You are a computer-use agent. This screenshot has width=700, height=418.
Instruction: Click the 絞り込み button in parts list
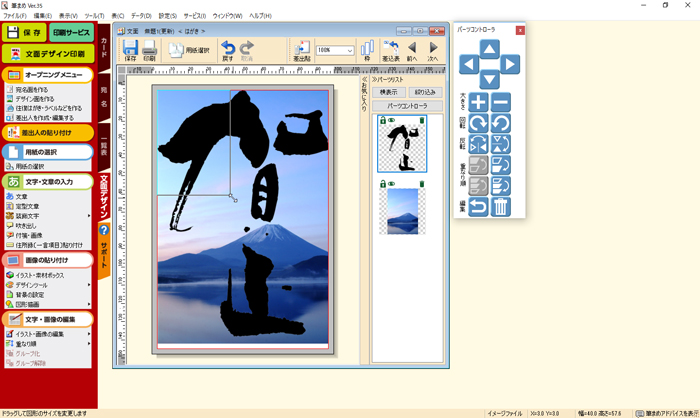coord(424,92)
